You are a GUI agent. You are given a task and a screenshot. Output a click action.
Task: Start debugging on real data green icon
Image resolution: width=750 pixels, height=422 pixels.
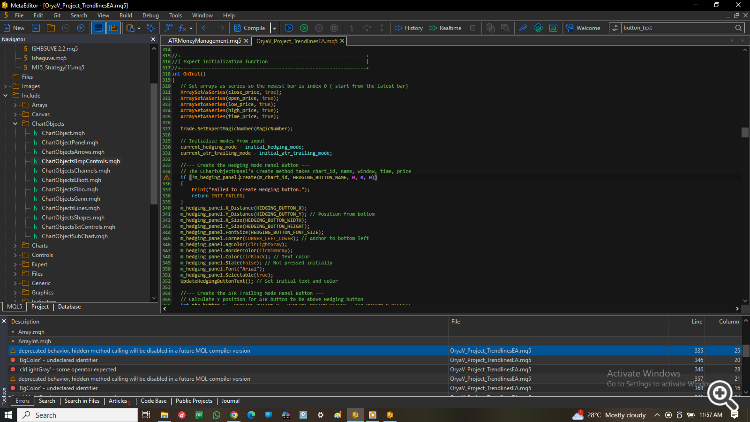(304, 28)
